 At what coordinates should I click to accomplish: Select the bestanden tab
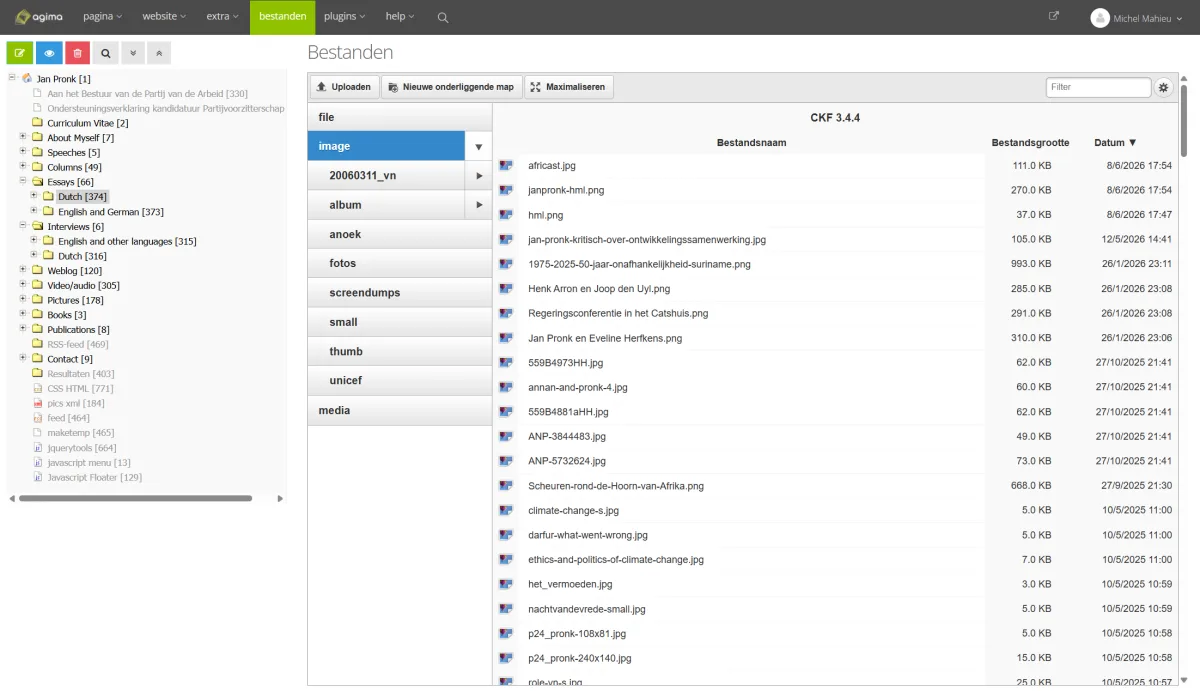pyautogui.click(x=282, y=17)
